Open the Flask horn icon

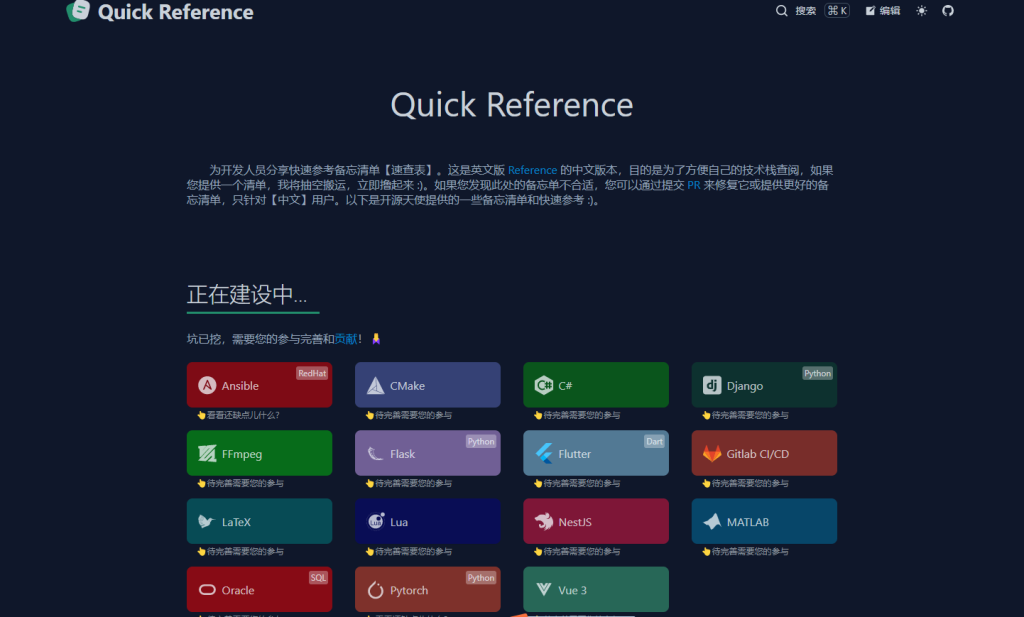[376, 453]
